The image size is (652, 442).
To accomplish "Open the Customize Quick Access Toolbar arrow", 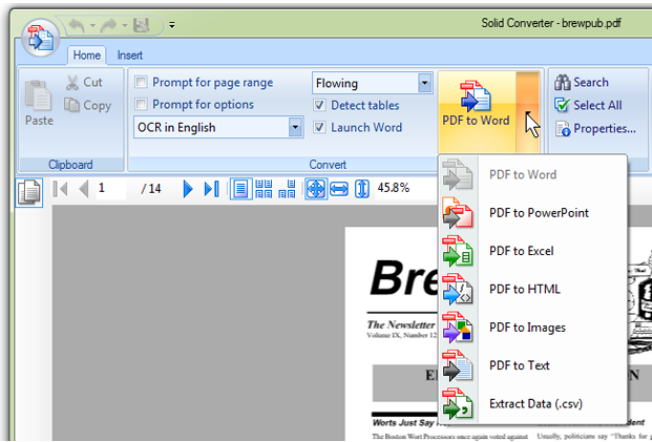I will [172, 25].
